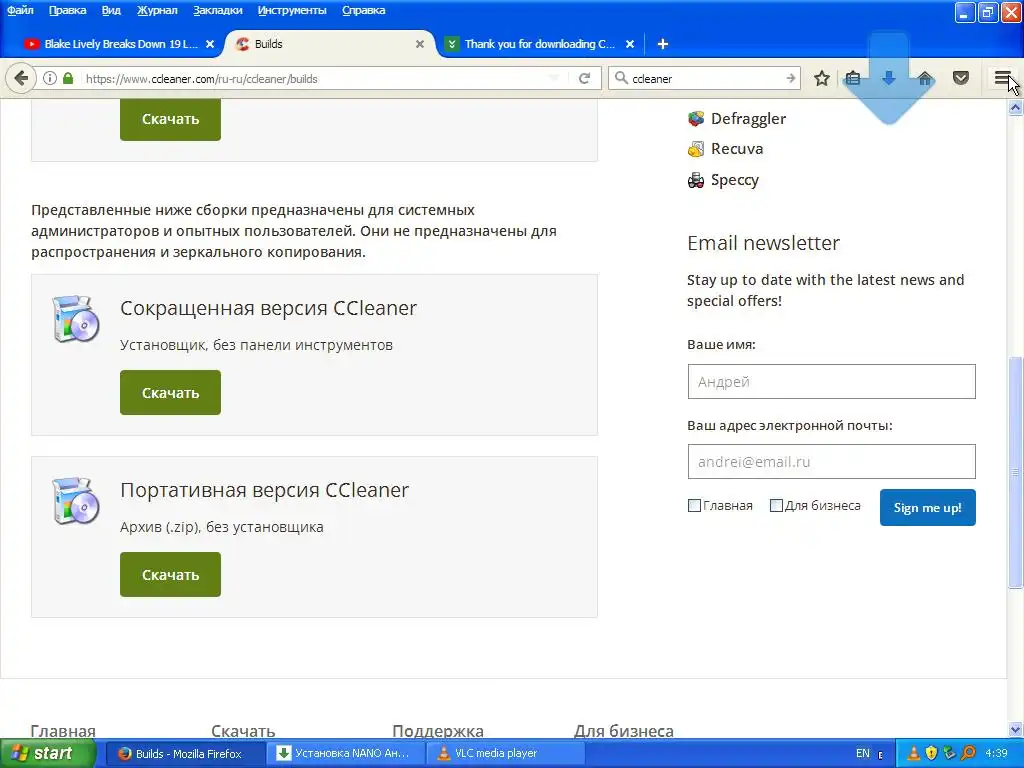This screenshot has width=1024, height=768.
Task: Open the Windows start menu
Action: pos(48,753)
